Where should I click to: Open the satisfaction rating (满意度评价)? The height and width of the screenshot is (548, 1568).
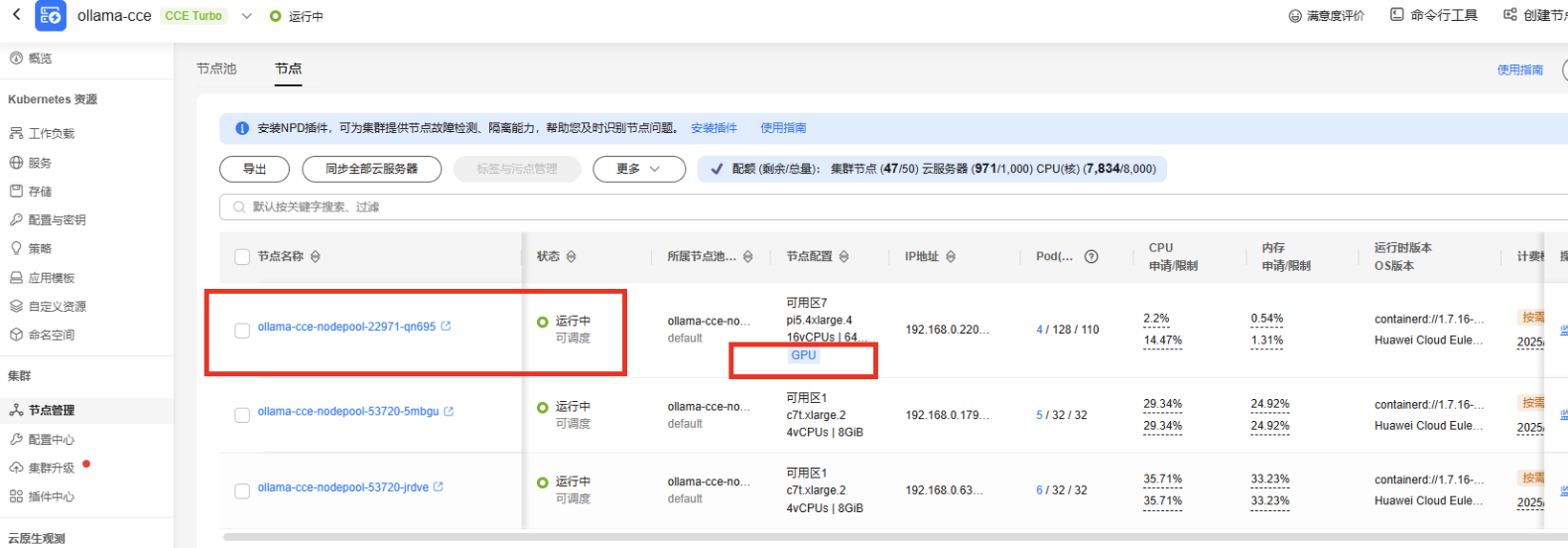coord(1326,16)
